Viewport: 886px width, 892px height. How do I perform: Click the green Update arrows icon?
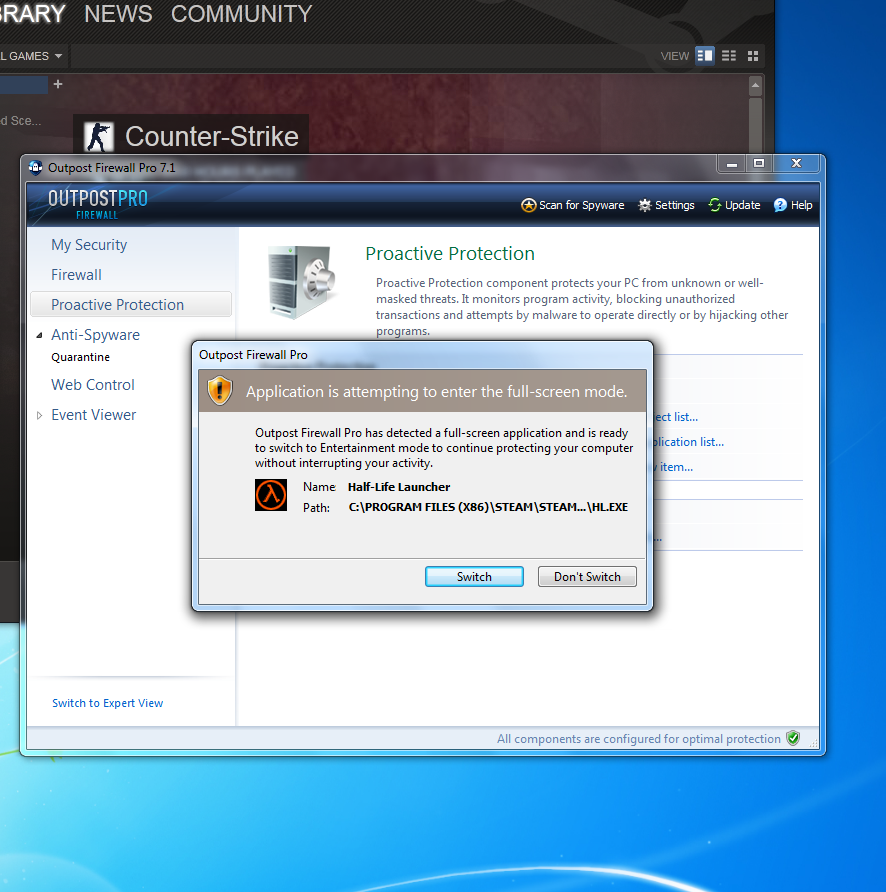(715, 205)
